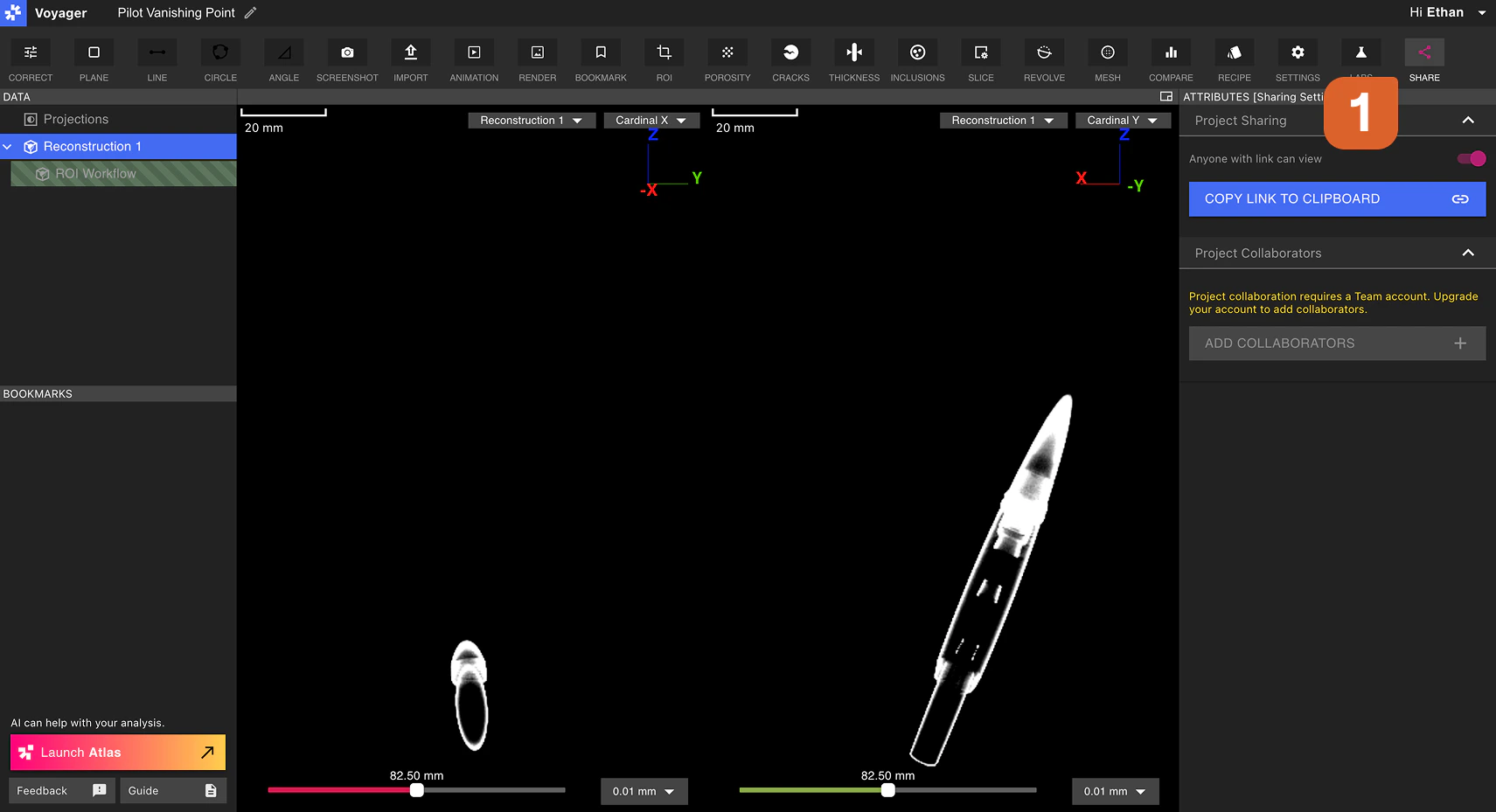Switch to the Share panel
The height and width of the screenshot is (812, 1496).
(x=1423, y=58)
